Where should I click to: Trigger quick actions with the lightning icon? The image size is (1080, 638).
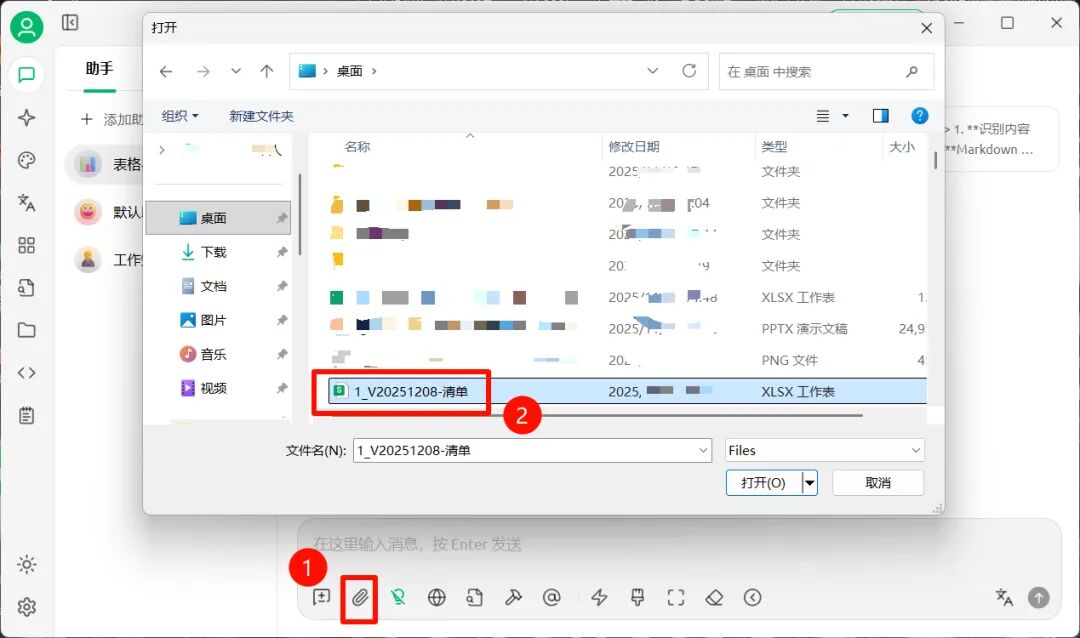point(598,597)
